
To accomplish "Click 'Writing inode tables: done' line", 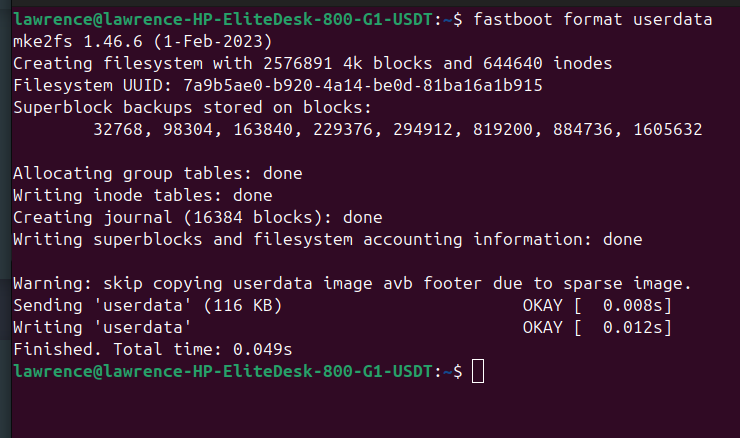I will 143,195.
